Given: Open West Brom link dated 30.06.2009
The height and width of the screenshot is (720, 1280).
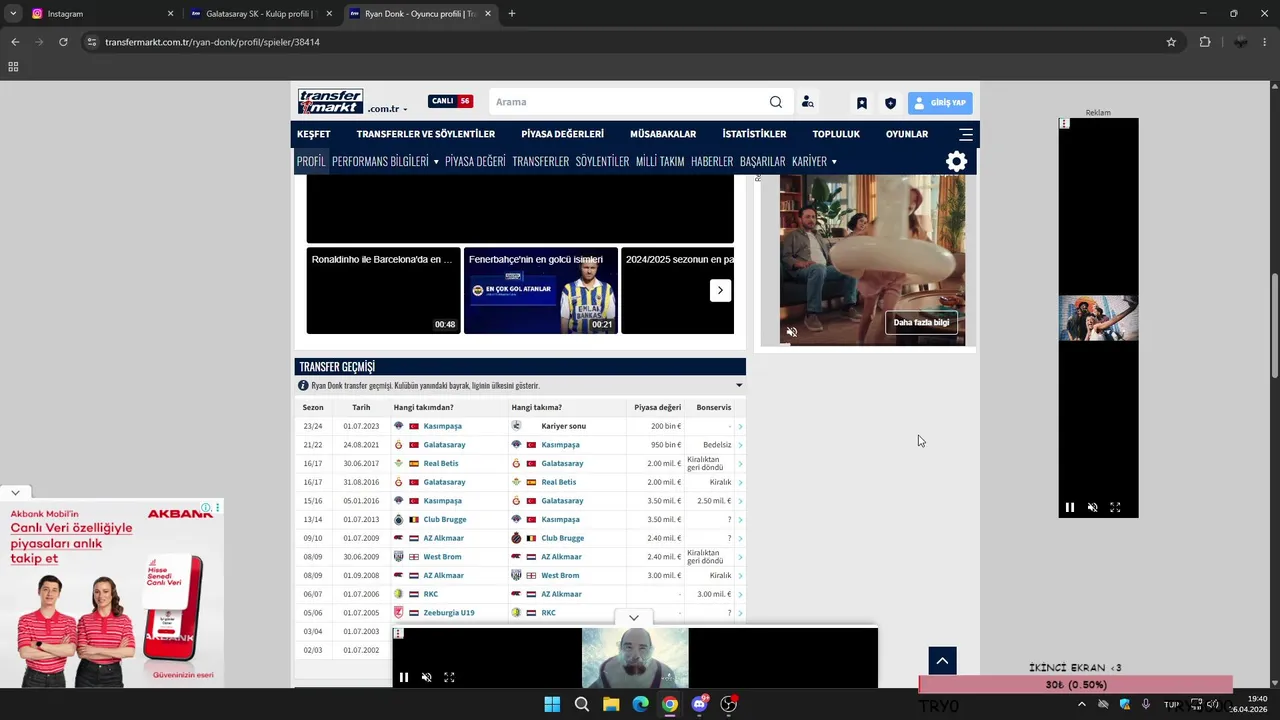Looking at the screenshot, I should click(442, 557).
